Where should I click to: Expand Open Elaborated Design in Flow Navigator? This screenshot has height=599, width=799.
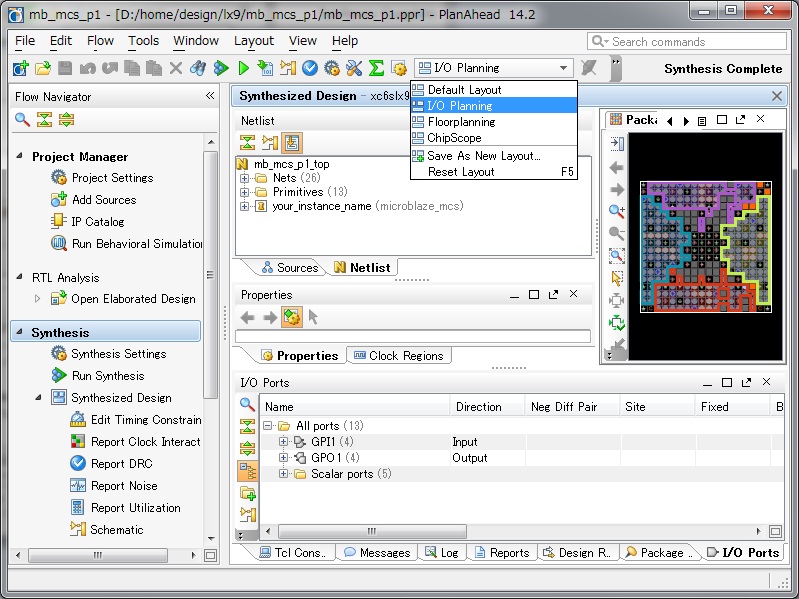(37, 298)
